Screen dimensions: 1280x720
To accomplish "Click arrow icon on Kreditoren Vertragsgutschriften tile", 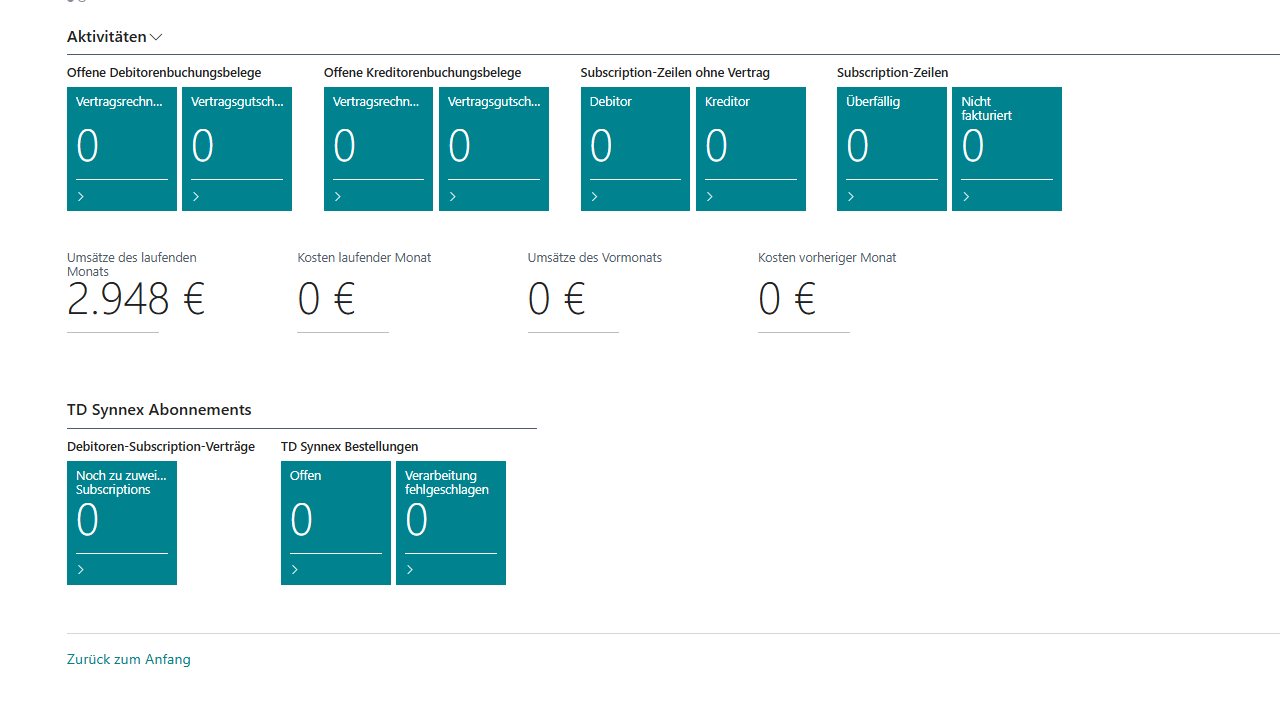I will point(453,197).
